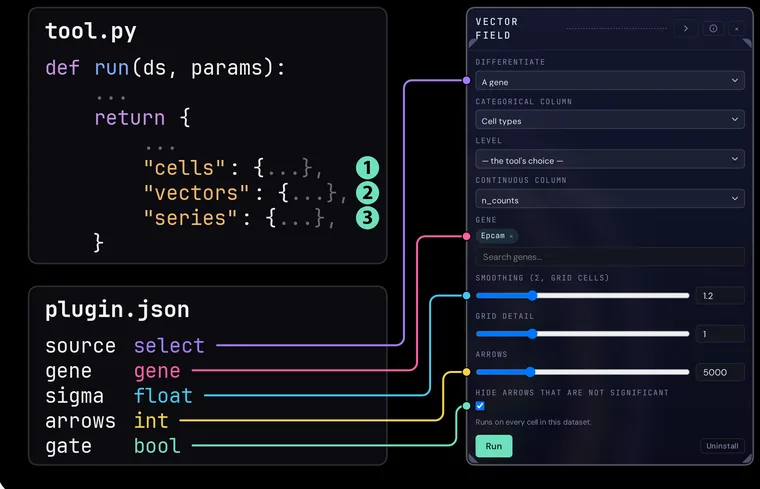Click the 'float' type next to sigma
760x489 pixels.
click(163, 395)
